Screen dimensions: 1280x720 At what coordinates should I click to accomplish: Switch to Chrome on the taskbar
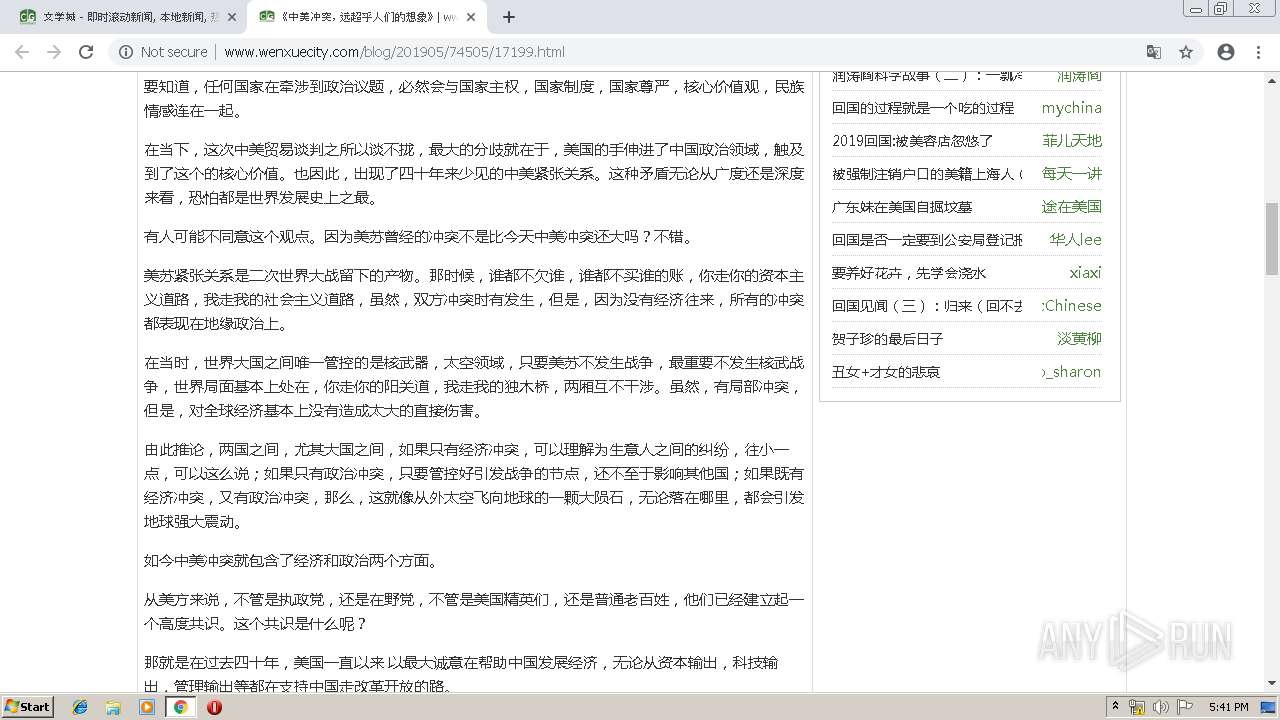[180, 707]
